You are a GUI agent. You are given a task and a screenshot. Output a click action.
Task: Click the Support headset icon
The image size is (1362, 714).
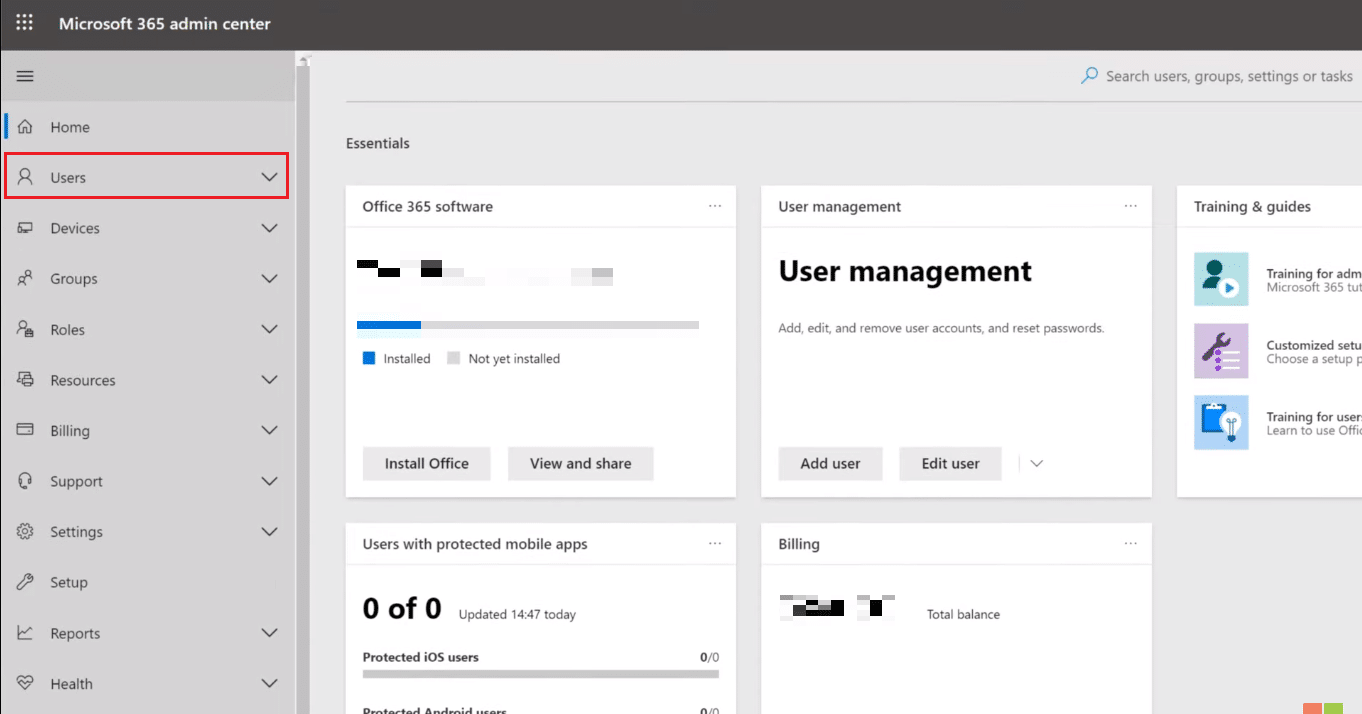tap(26, 481)
